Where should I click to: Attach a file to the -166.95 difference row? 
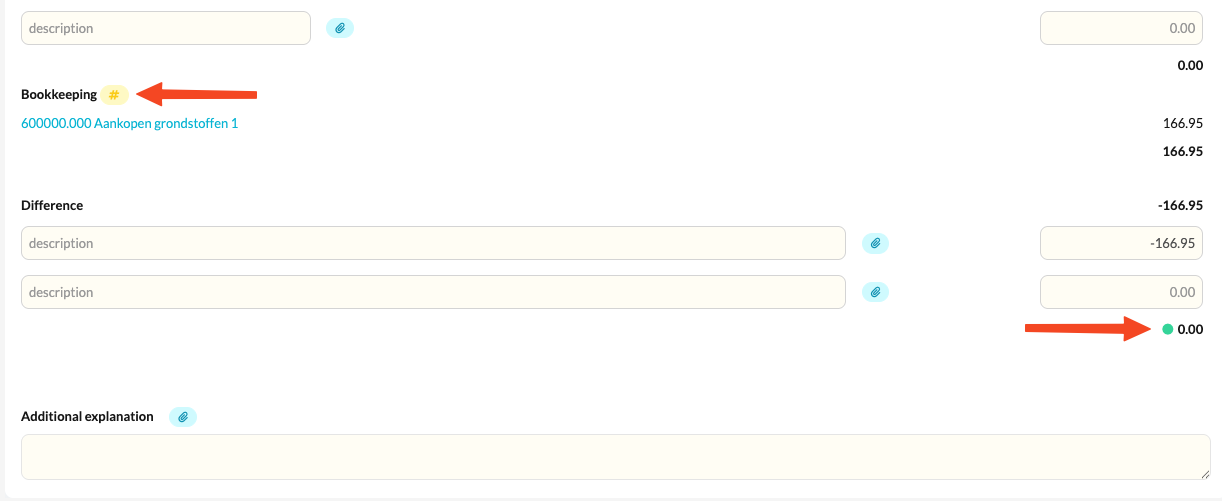pos(875,243)
